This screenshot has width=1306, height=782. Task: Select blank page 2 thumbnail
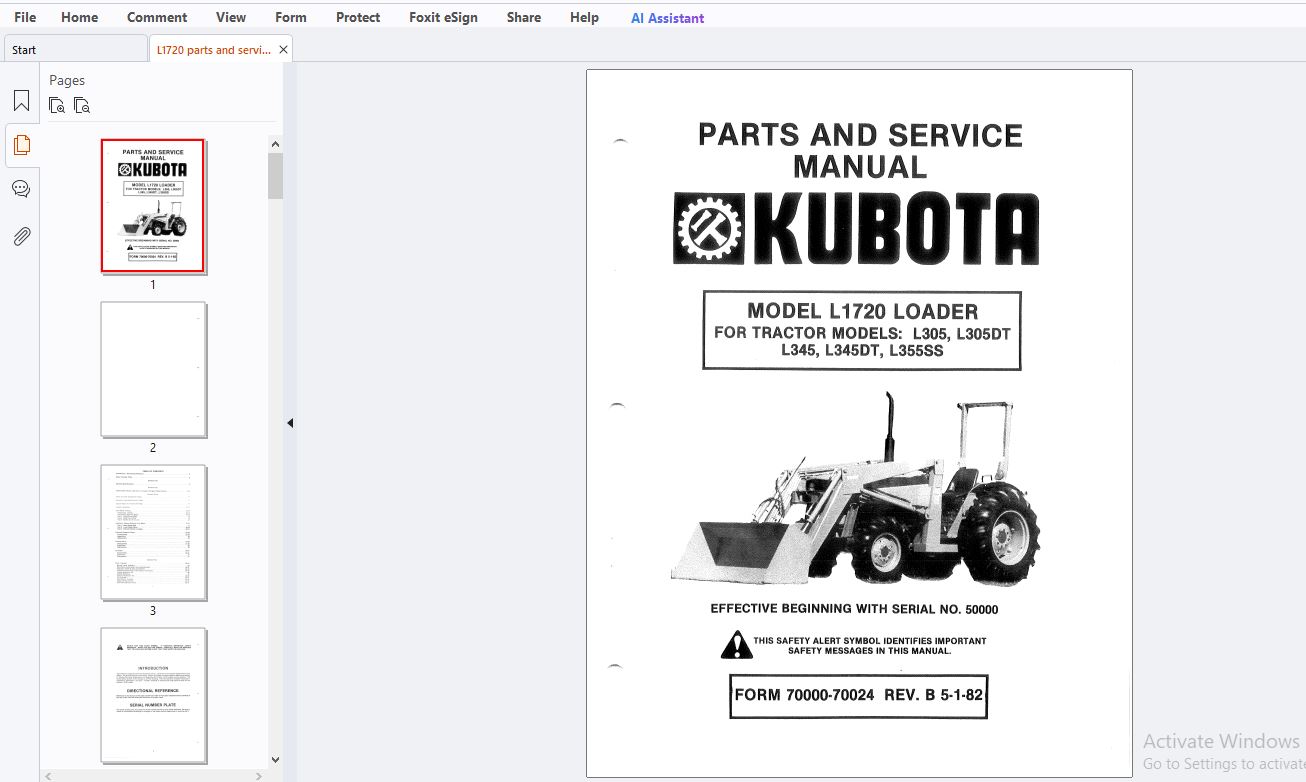153,369
